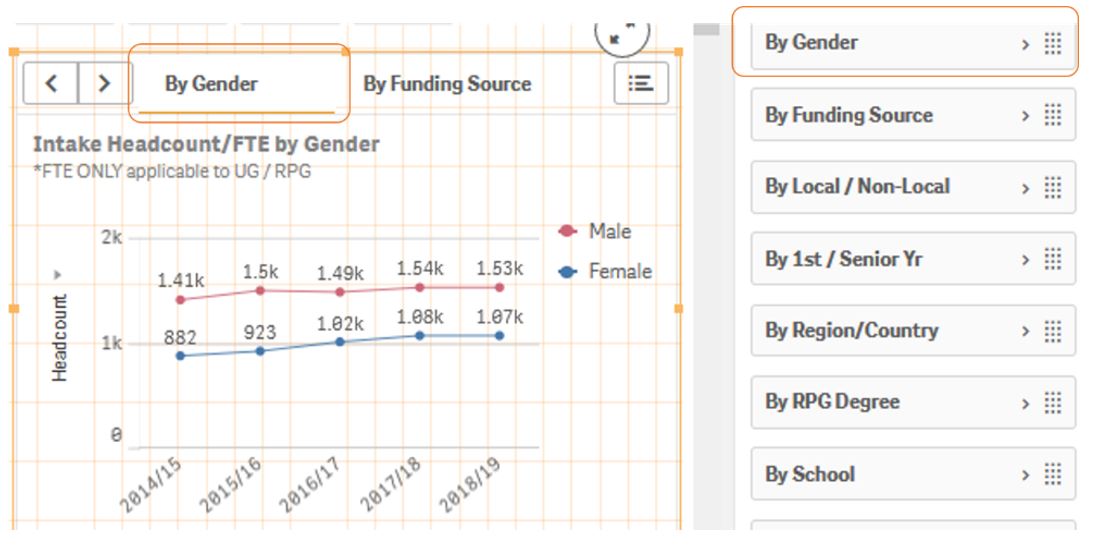Click the 882 Female data point for 2014/15
Screen dimensions: 1098x557
coord(180,356)
